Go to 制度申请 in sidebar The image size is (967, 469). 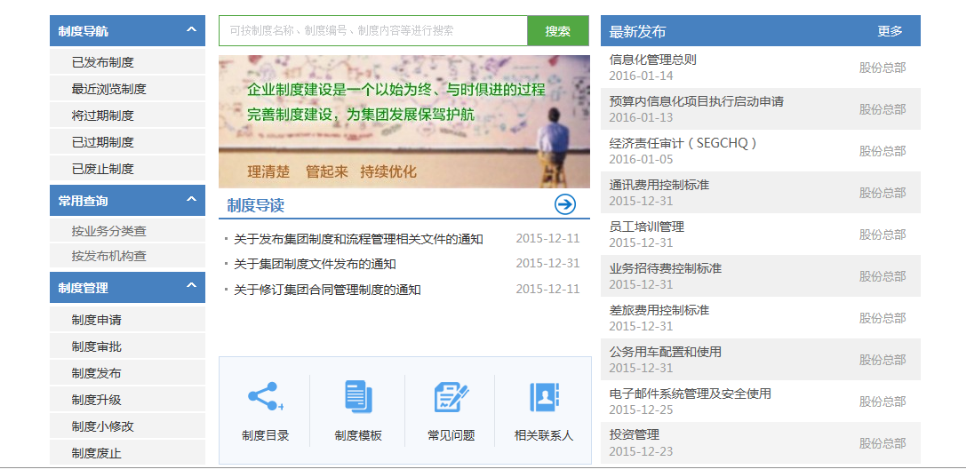(96, 320)
